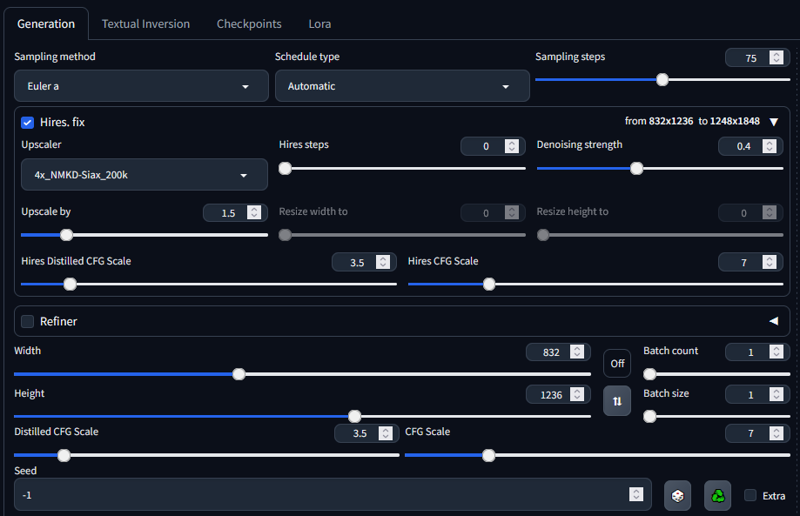The width and height of the screenshot is (800, 516).
Task: Collapse Hires. fix section with triangle icon
Action: click(774, 122)
